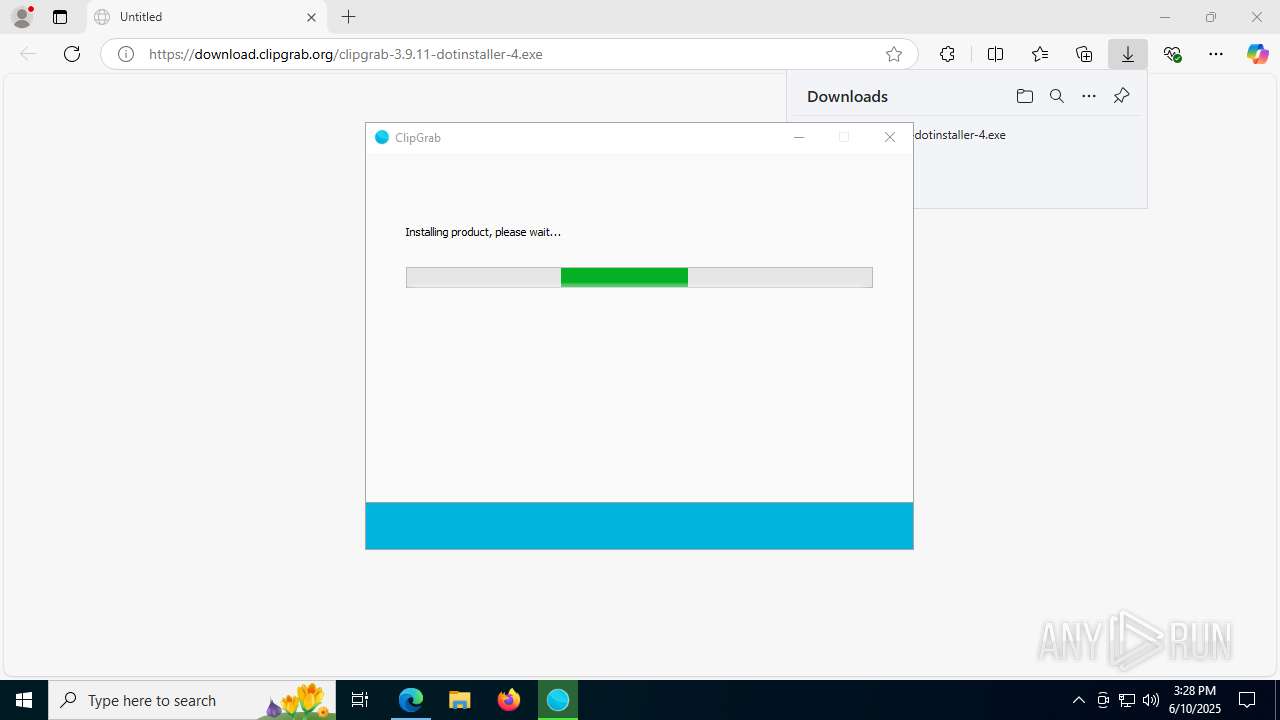This screenshot has width=1280, height=720.
Task: Open the Windows Start menu
Action: pyautogui.click(x=24, y=700)
